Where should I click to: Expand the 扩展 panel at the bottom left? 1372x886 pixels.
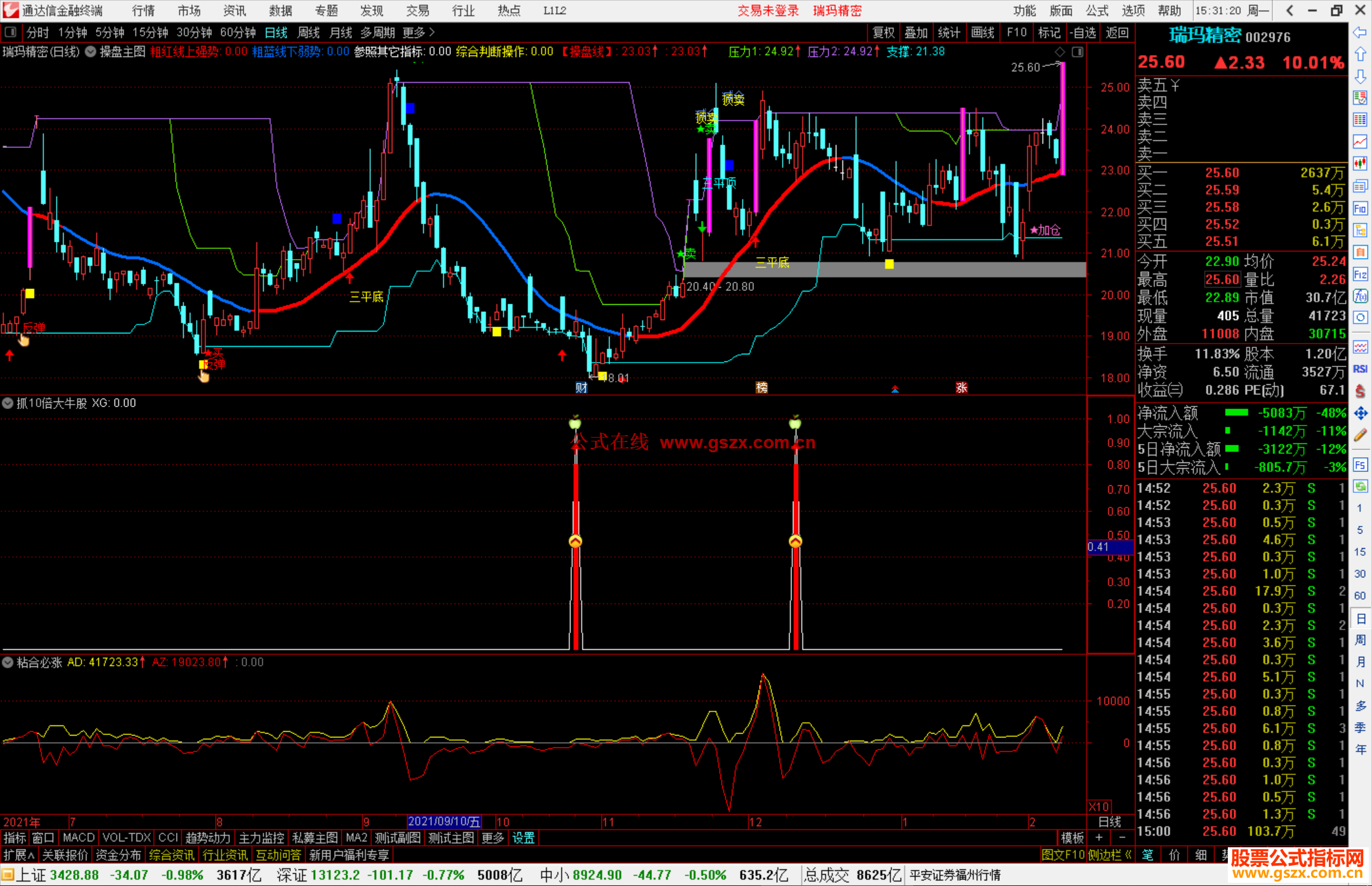(x=18, y=855)
